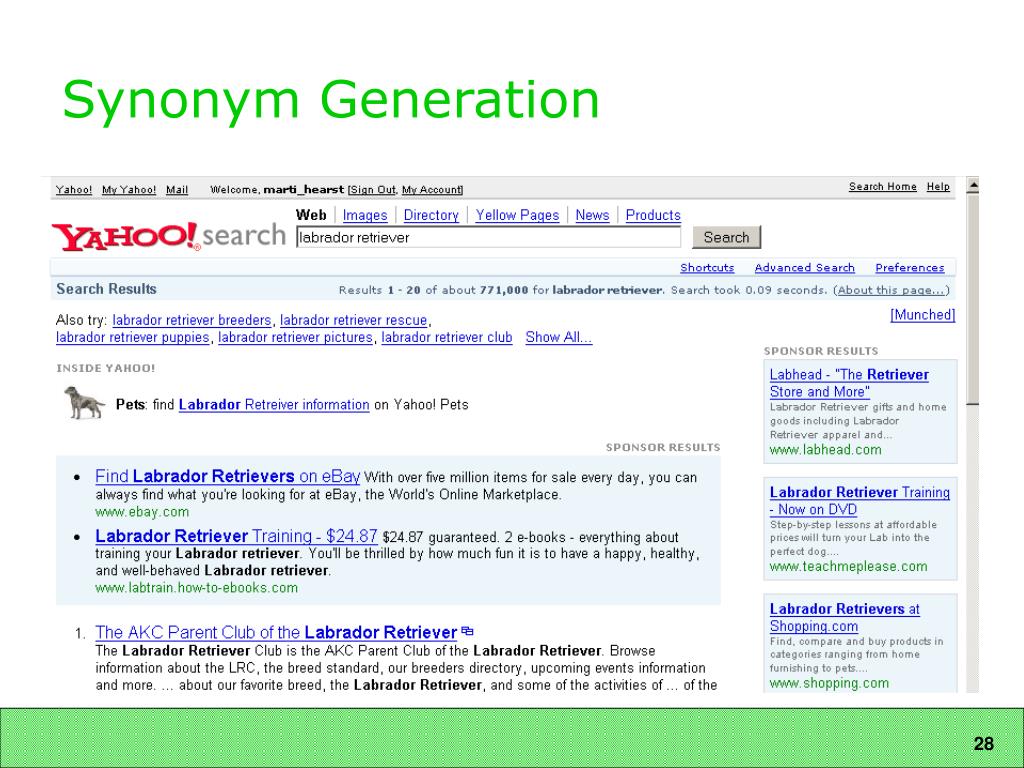
Task: Switch to the Yellow Pages tab
Action: tap(517, 216)
